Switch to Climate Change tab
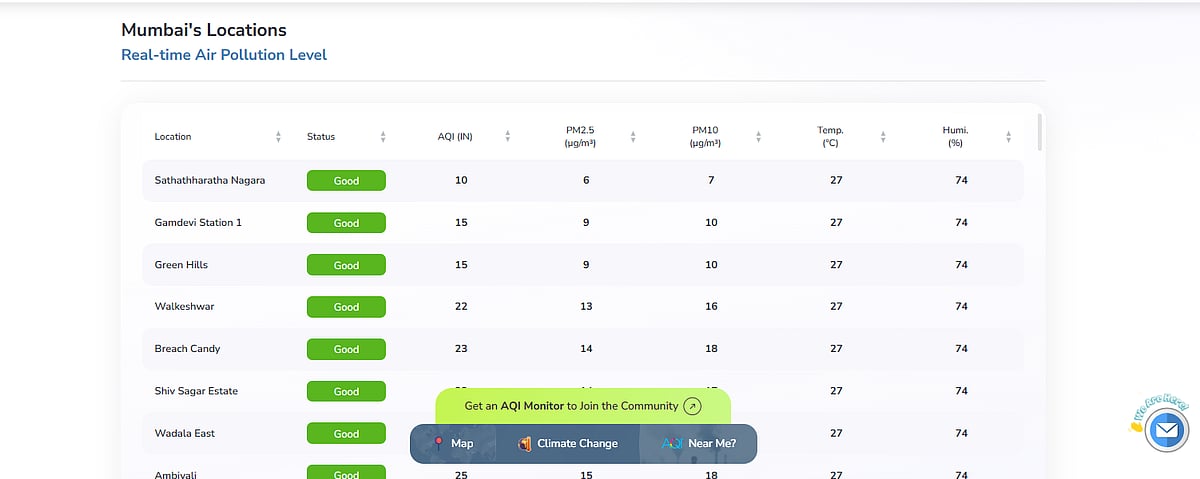This screenshot has height=479, width=1200. tap(567, 443)
